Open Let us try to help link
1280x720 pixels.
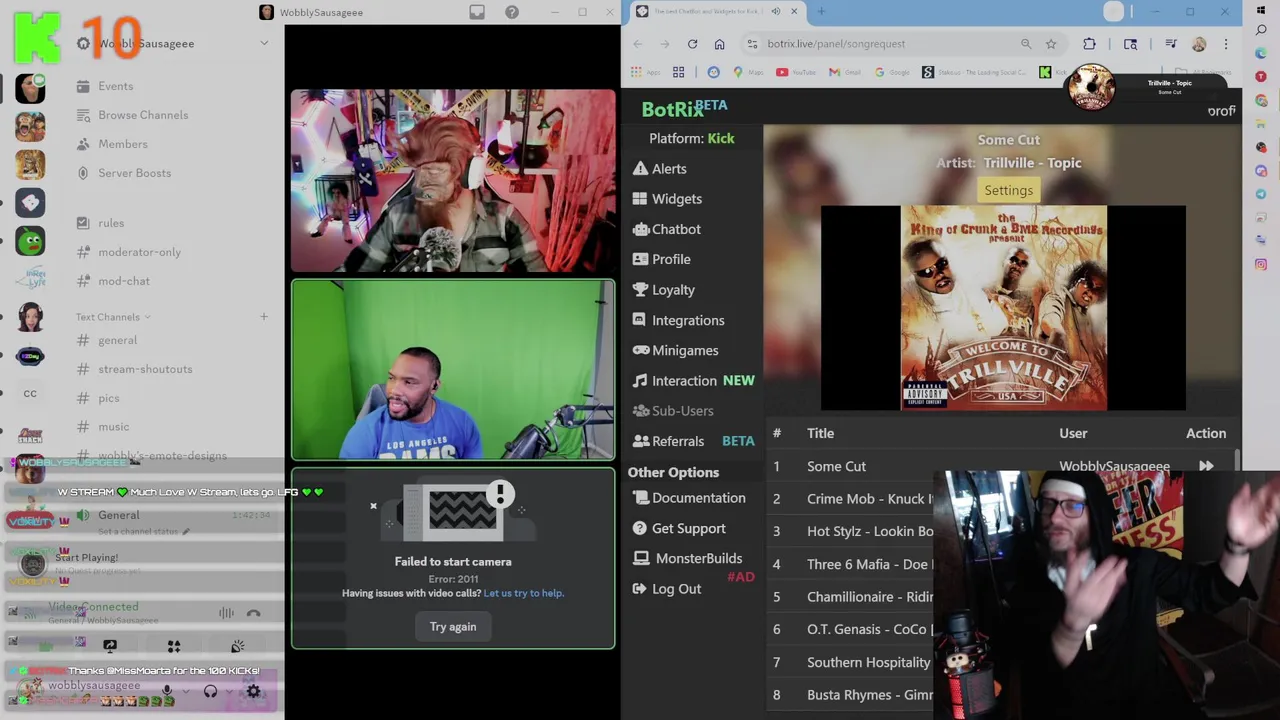coord(524,593)
